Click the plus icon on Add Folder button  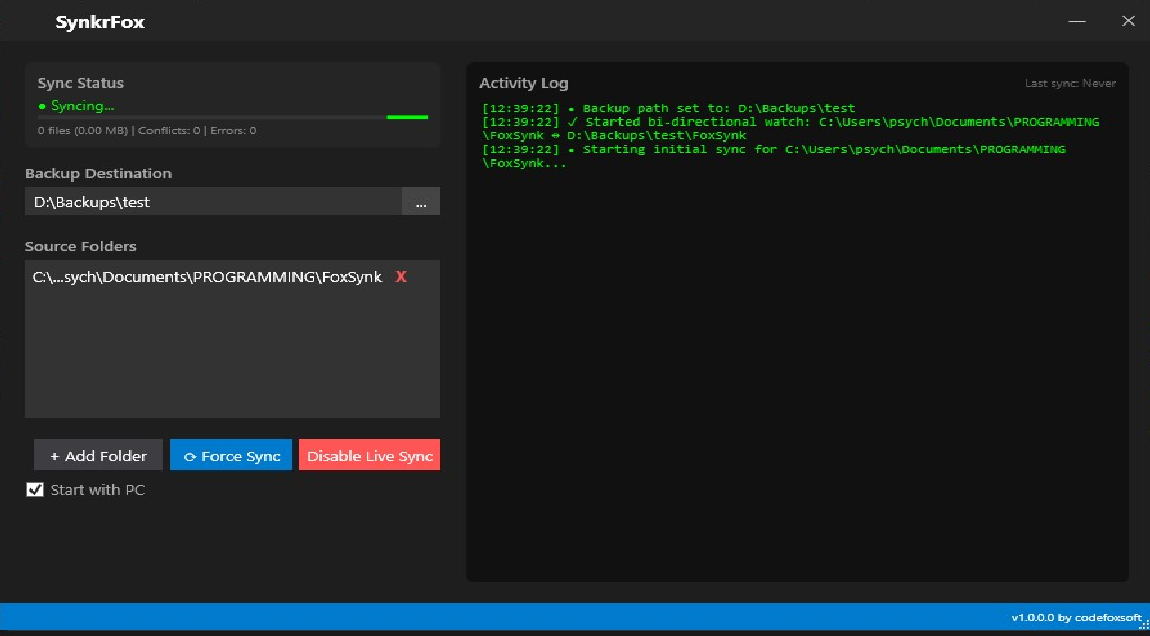coord(53,455)
